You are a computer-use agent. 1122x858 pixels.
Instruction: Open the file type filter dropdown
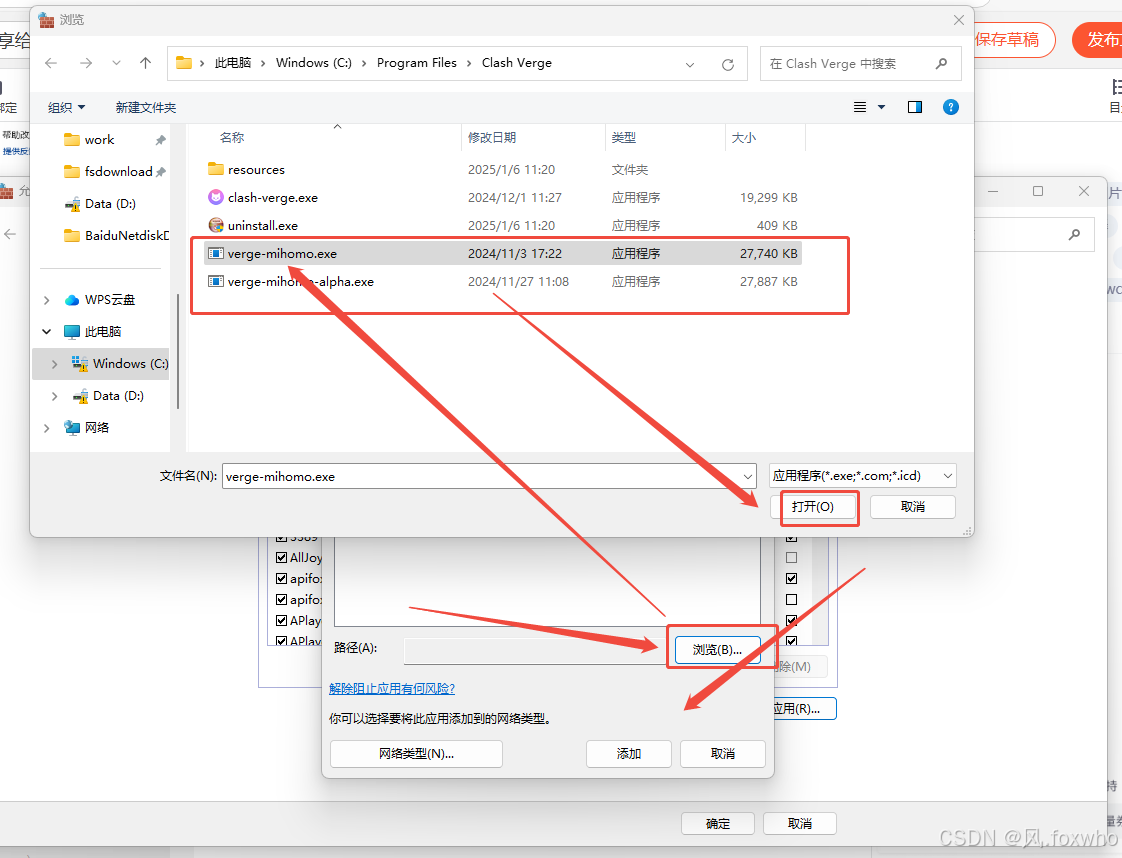[863, 476]
